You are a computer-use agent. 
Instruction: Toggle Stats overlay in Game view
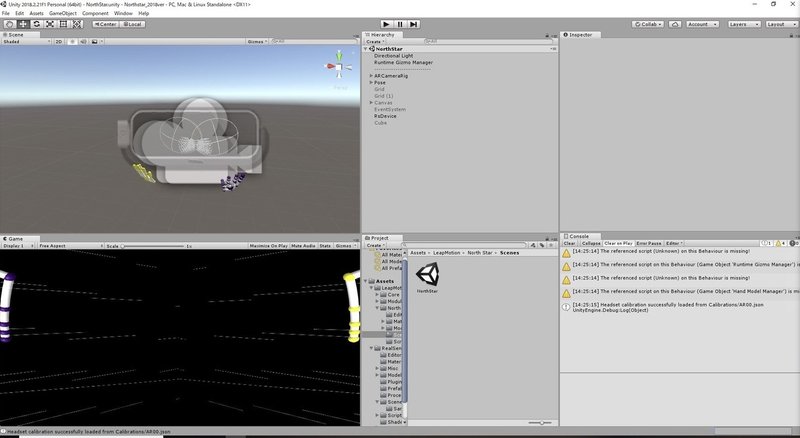tap(325, 246)
